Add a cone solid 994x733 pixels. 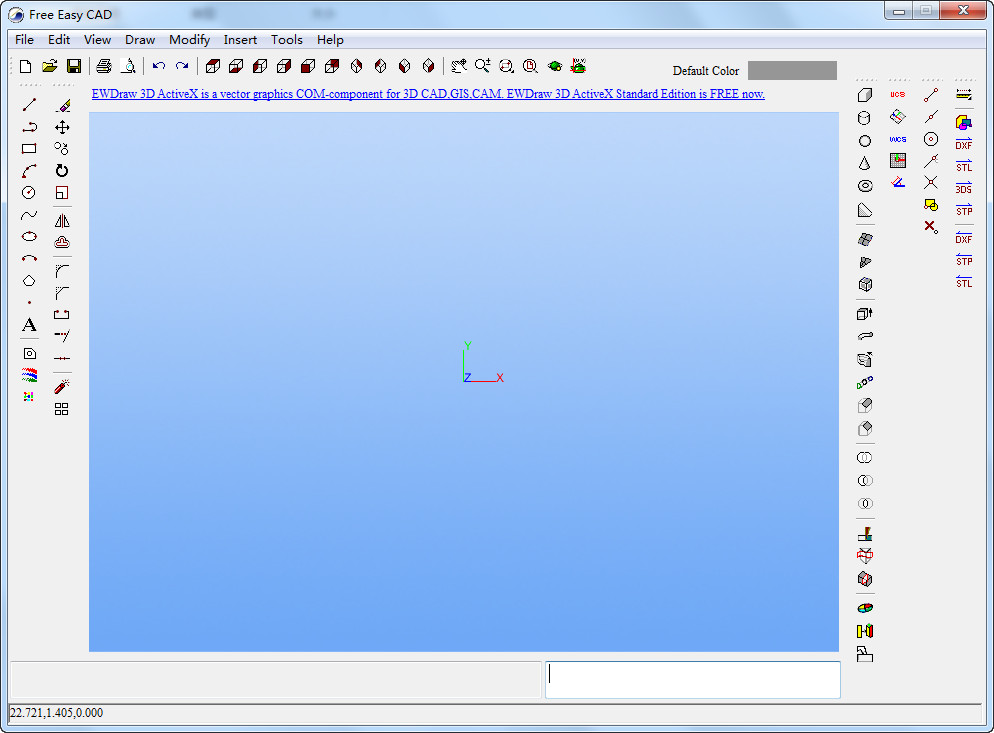click(x=865, y=163)
